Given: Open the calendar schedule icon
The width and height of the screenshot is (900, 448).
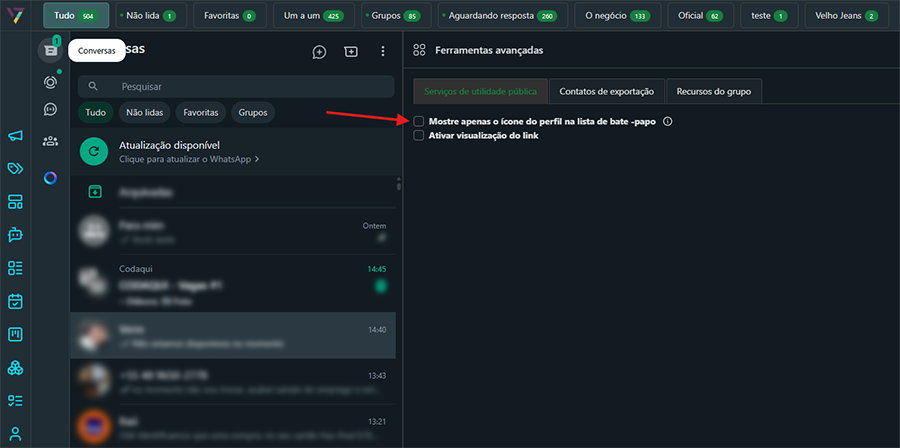Looking at the screenshot, I should click(15, 301).
